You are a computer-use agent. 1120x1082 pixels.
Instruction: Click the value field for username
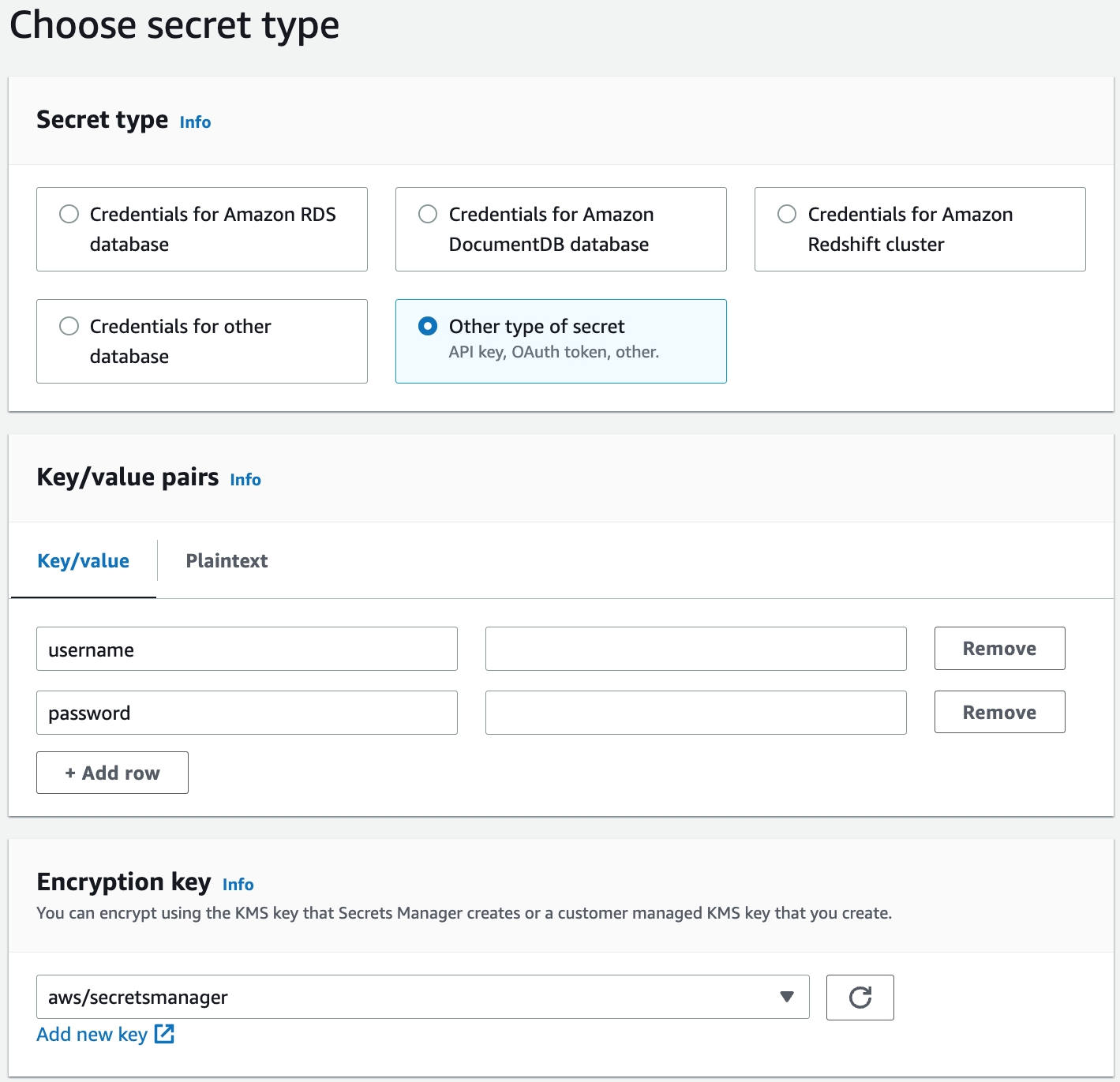point(695,650)
